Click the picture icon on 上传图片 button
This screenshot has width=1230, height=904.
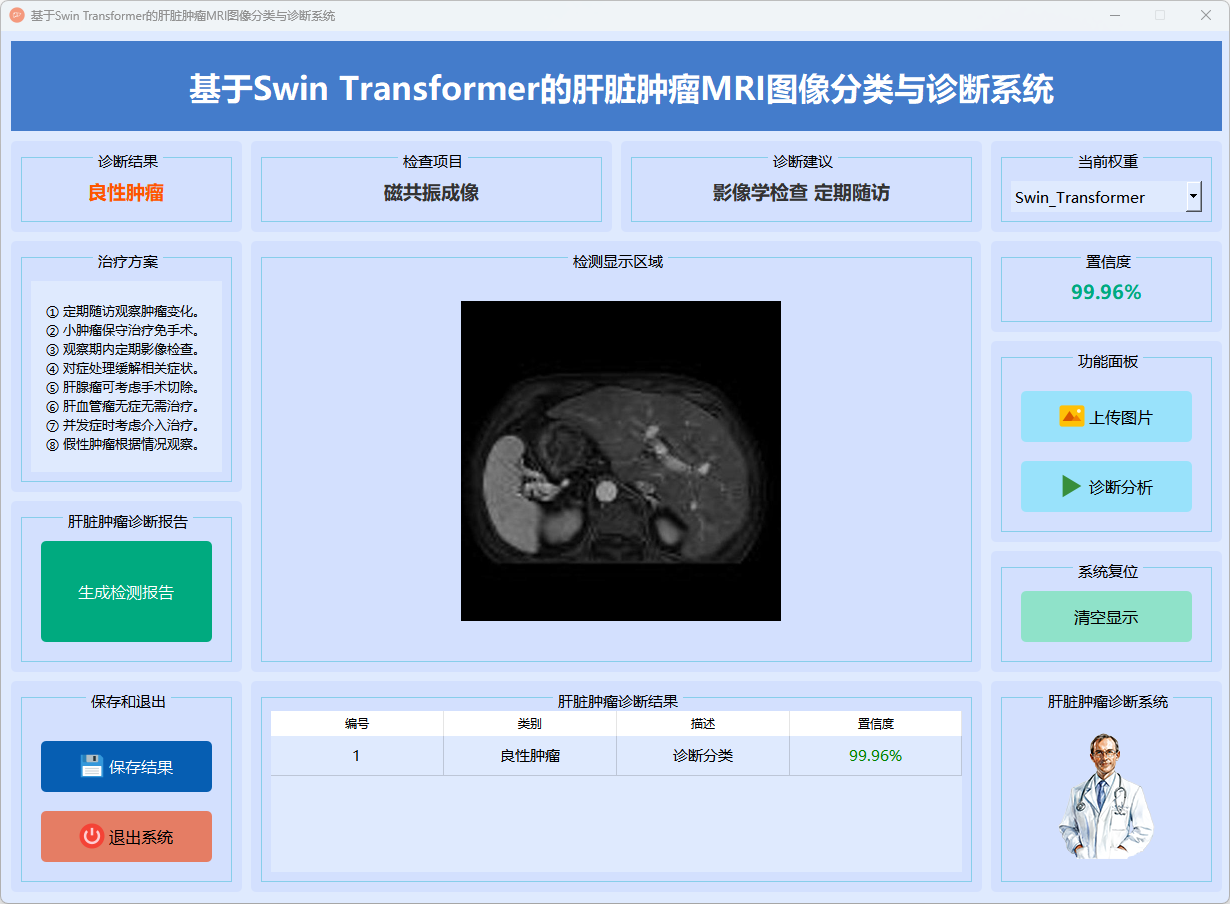click(x=1071, y=417)
